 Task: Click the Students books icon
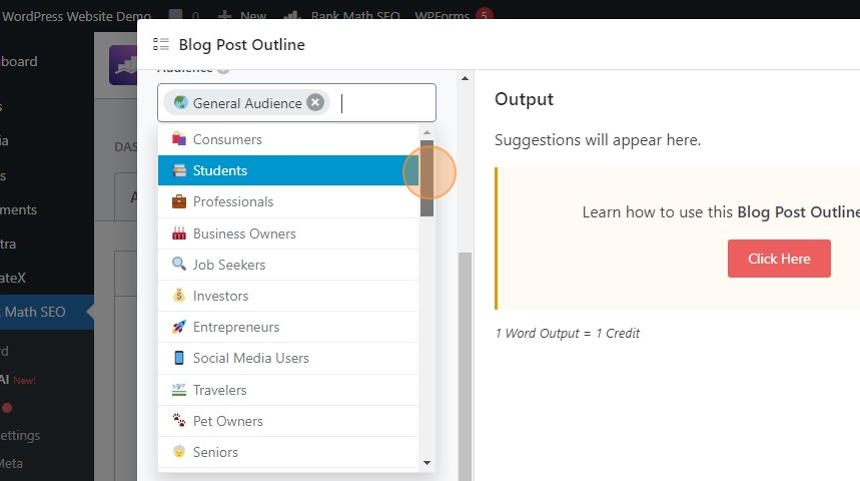179,171
